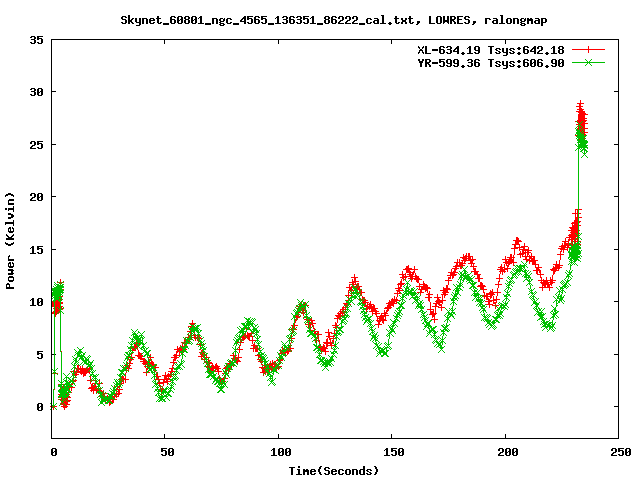Click the x-axis tick label 200
This screenshot has height=480, width=640.
pos(507,452)
